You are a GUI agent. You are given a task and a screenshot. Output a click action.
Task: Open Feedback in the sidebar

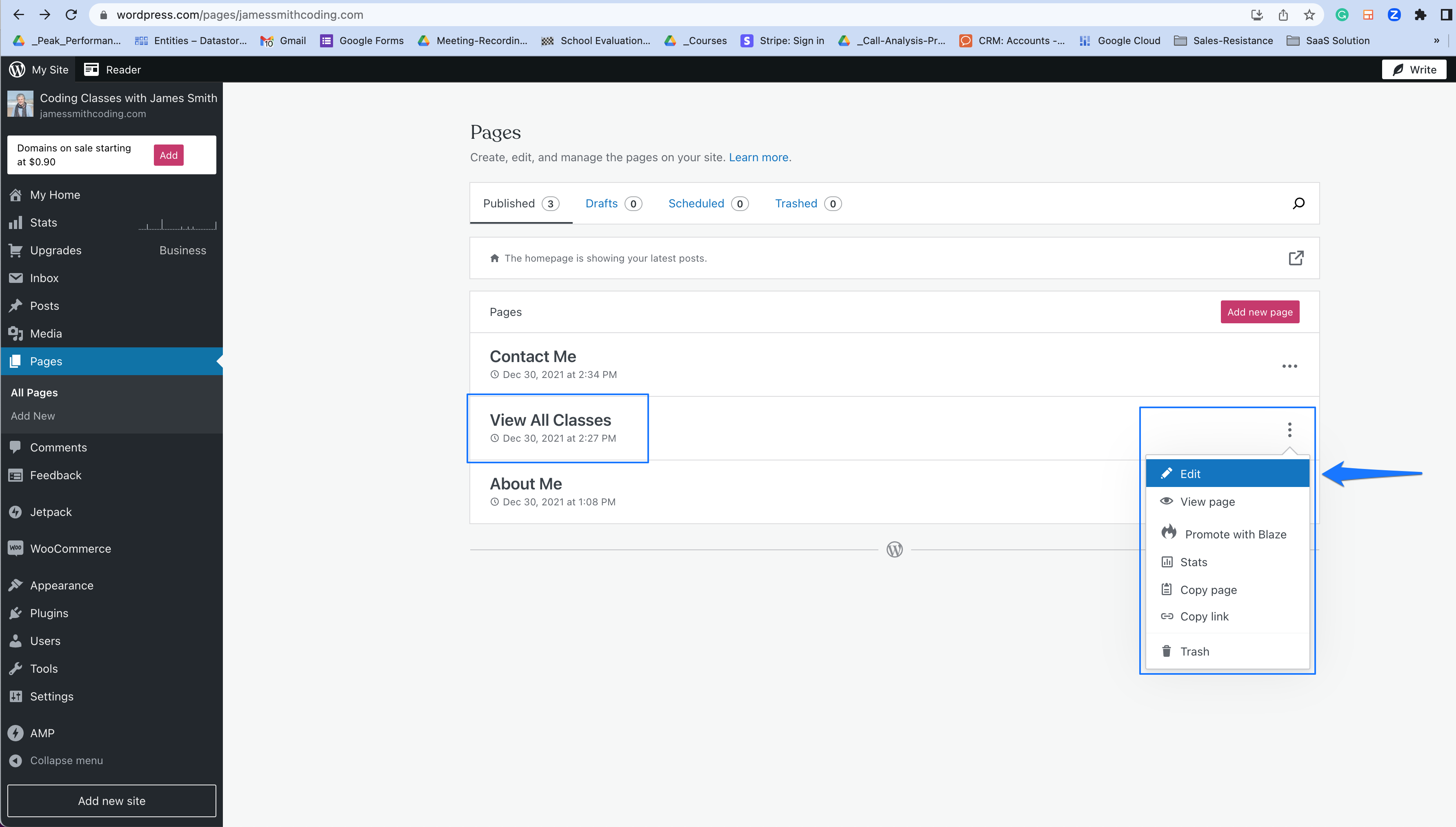pos(111,476)
